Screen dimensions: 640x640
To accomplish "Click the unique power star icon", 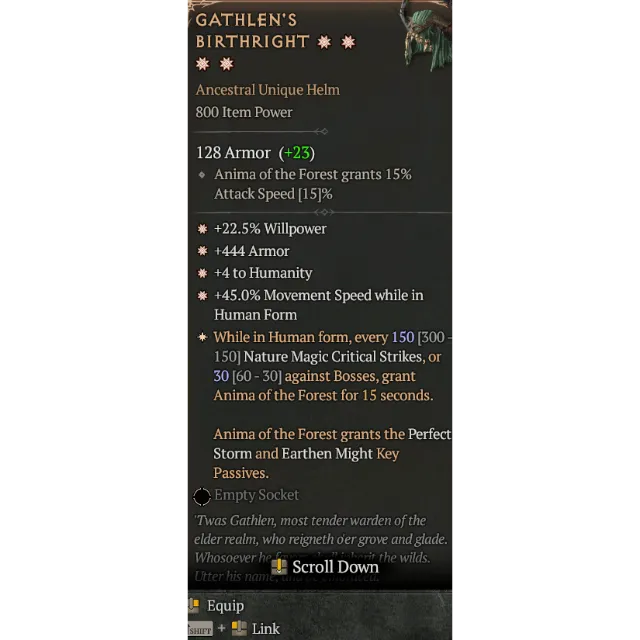I will (202, 337).
